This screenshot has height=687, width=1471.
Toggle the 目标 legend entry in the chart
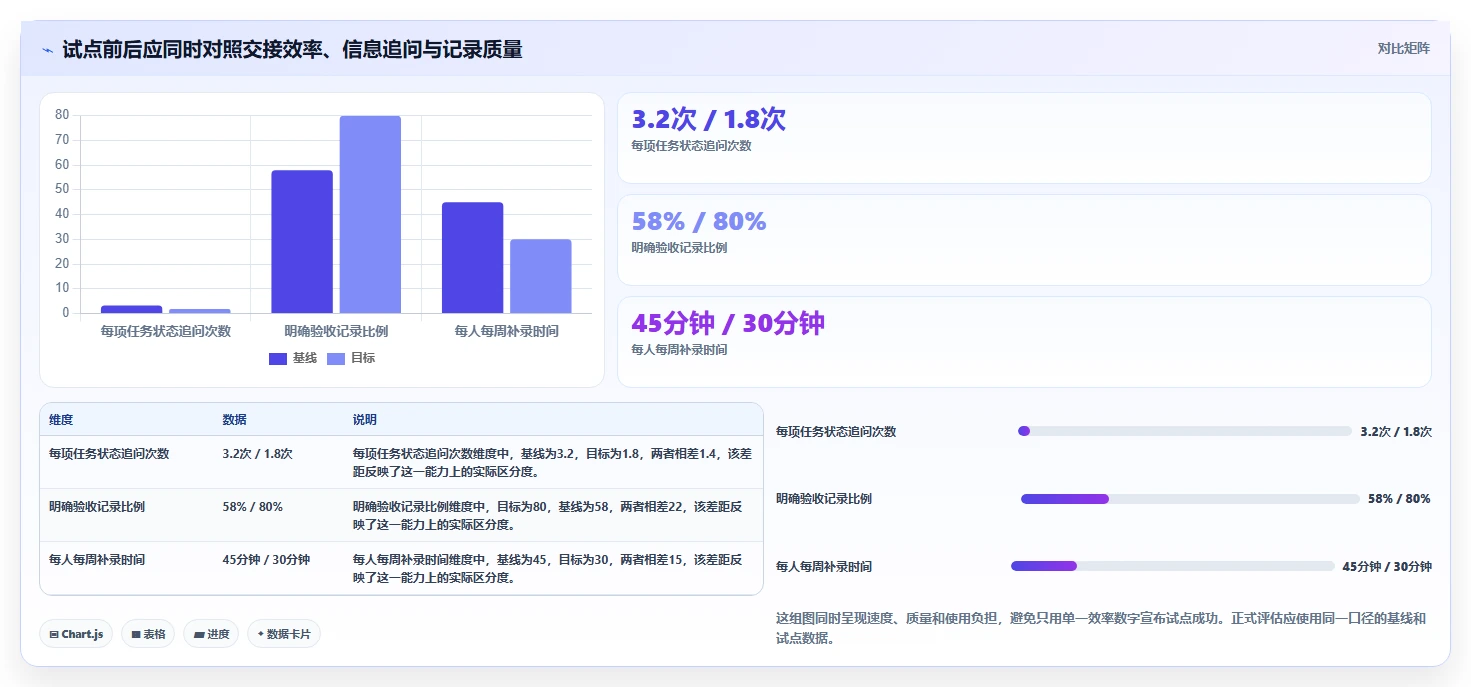351,358
